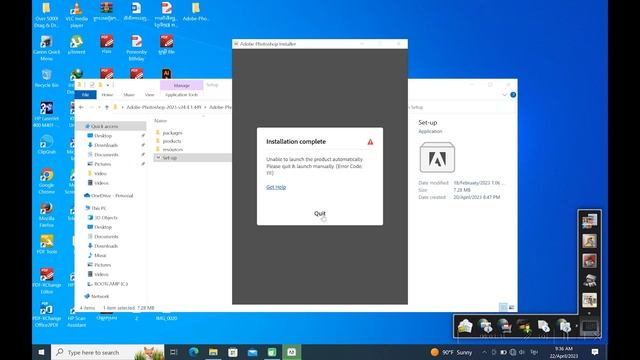
Task: Launch Google Chrome from the desktop
Action: click(47, 181)
